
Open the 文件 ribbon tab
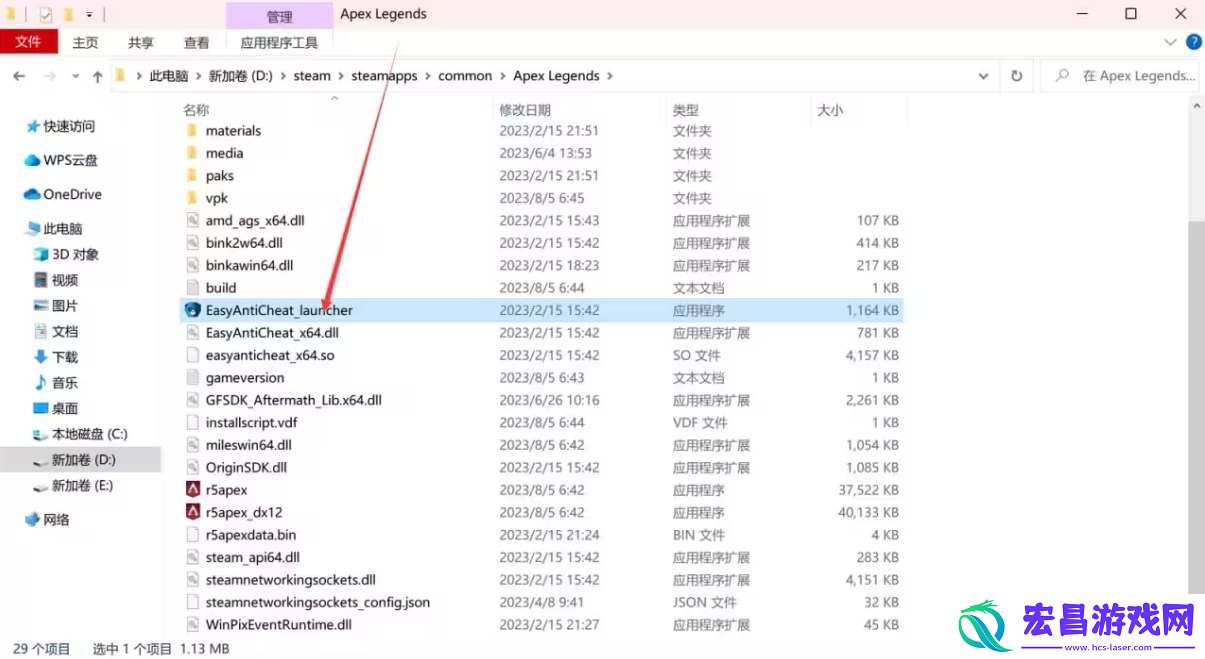tap(28, 42)
